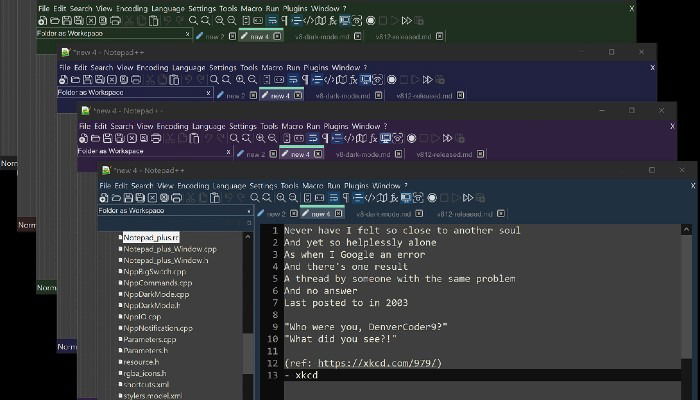Viewport: 700px width, 400px height.
Task: Close Folder as Workspace panel in purple window
Action: 228,152
